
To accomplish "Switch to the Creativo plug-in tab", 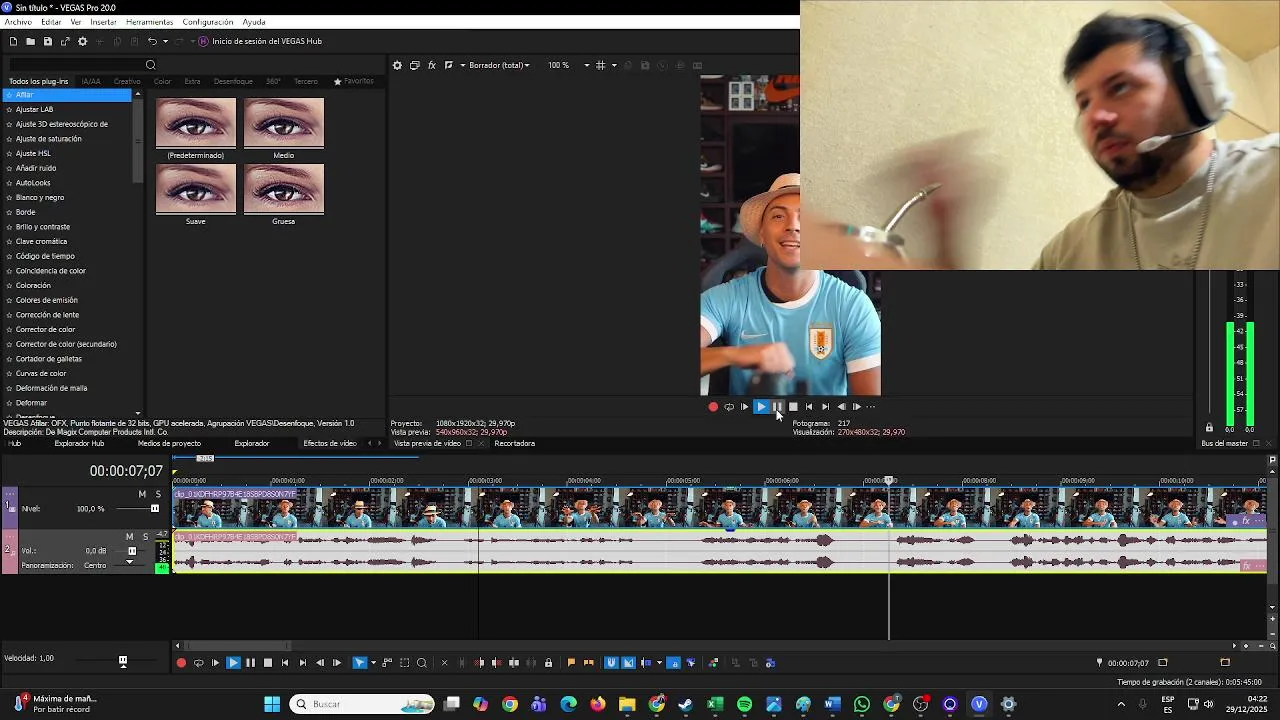I will click(x=127, y=81).
